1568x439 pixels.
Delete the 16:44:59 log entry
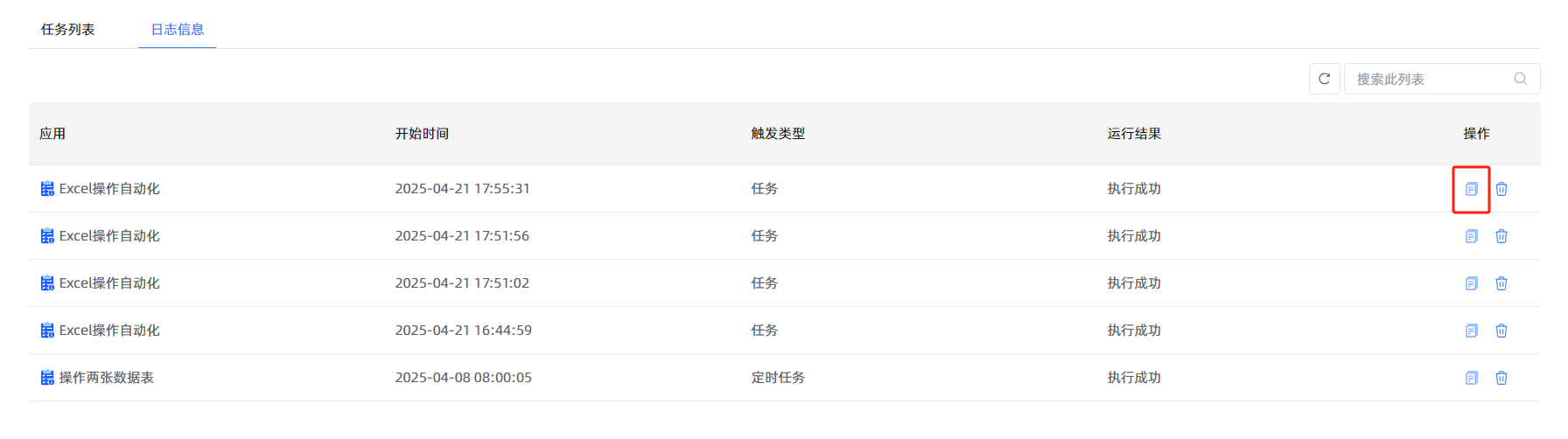[1501, 331]
